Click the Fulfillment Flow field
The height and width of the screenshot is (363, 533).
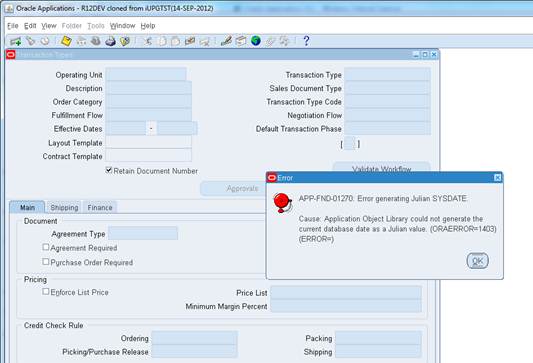pyautogui.click(x=149, y=115)
